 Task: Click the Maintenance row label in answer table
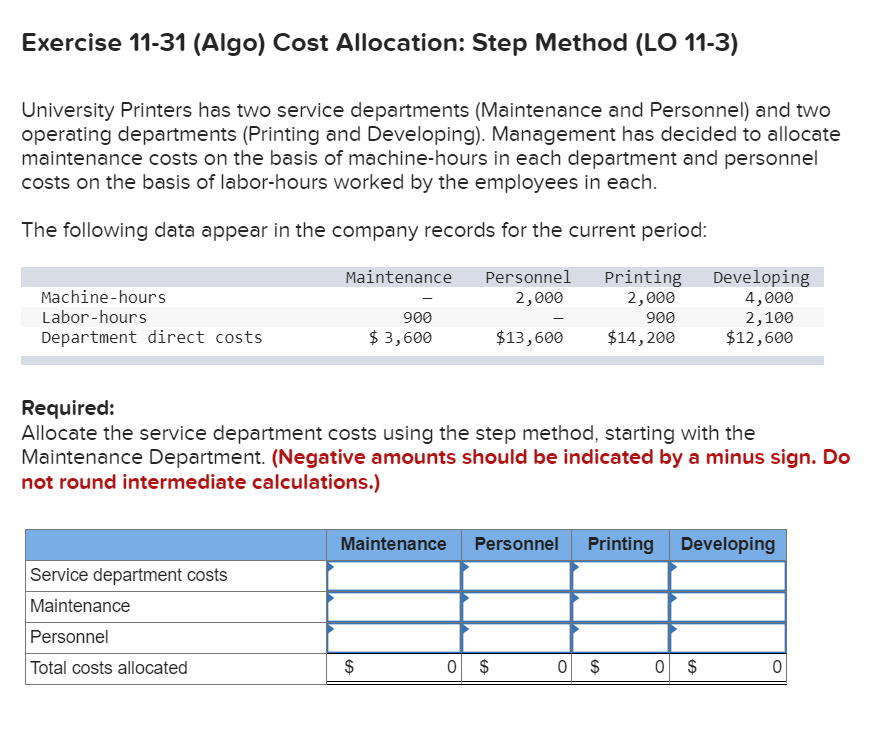pos(66,606)
